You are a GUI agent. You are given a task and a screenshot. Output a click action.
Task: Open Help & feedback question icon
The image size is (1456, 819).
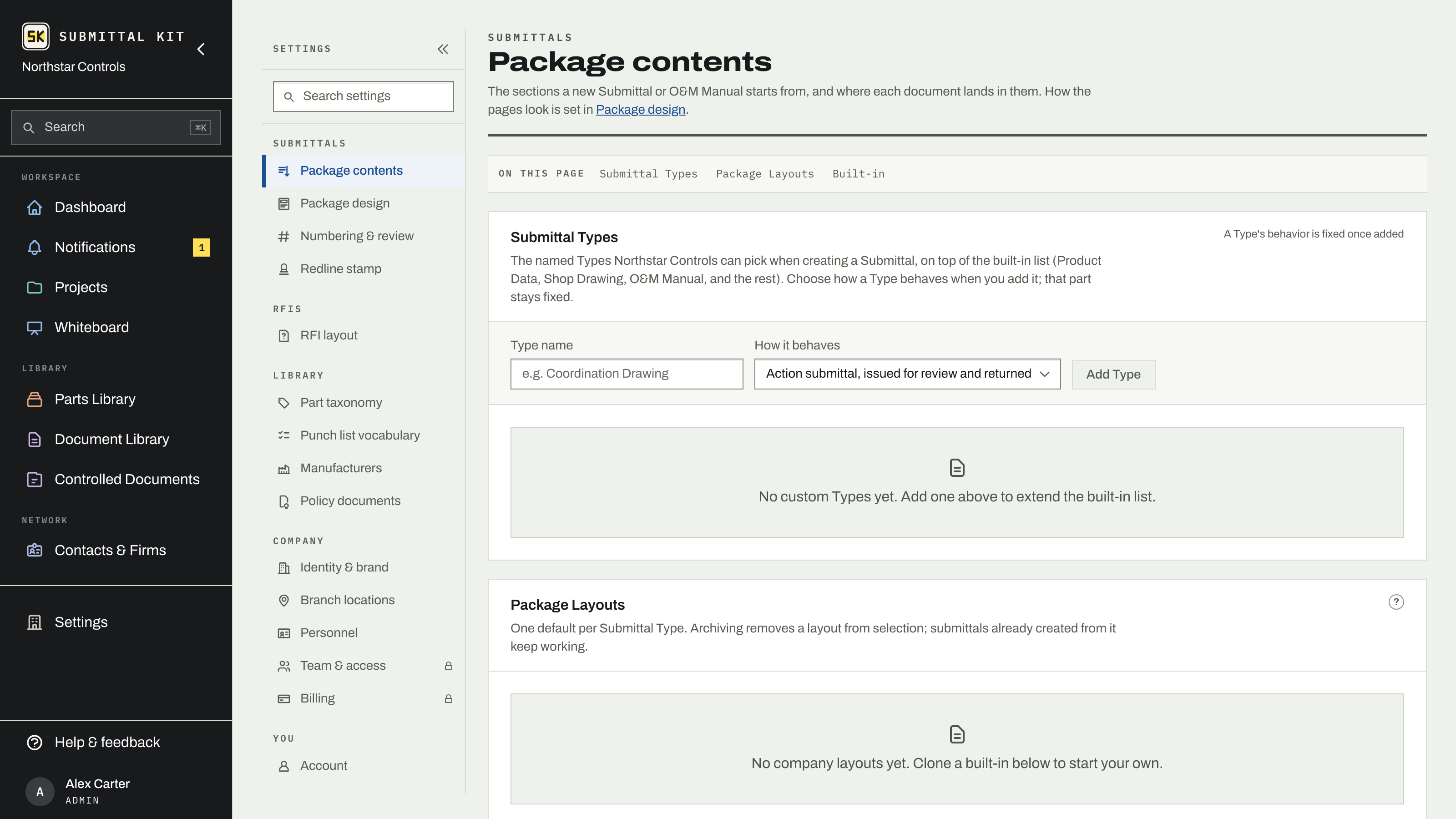35,743
